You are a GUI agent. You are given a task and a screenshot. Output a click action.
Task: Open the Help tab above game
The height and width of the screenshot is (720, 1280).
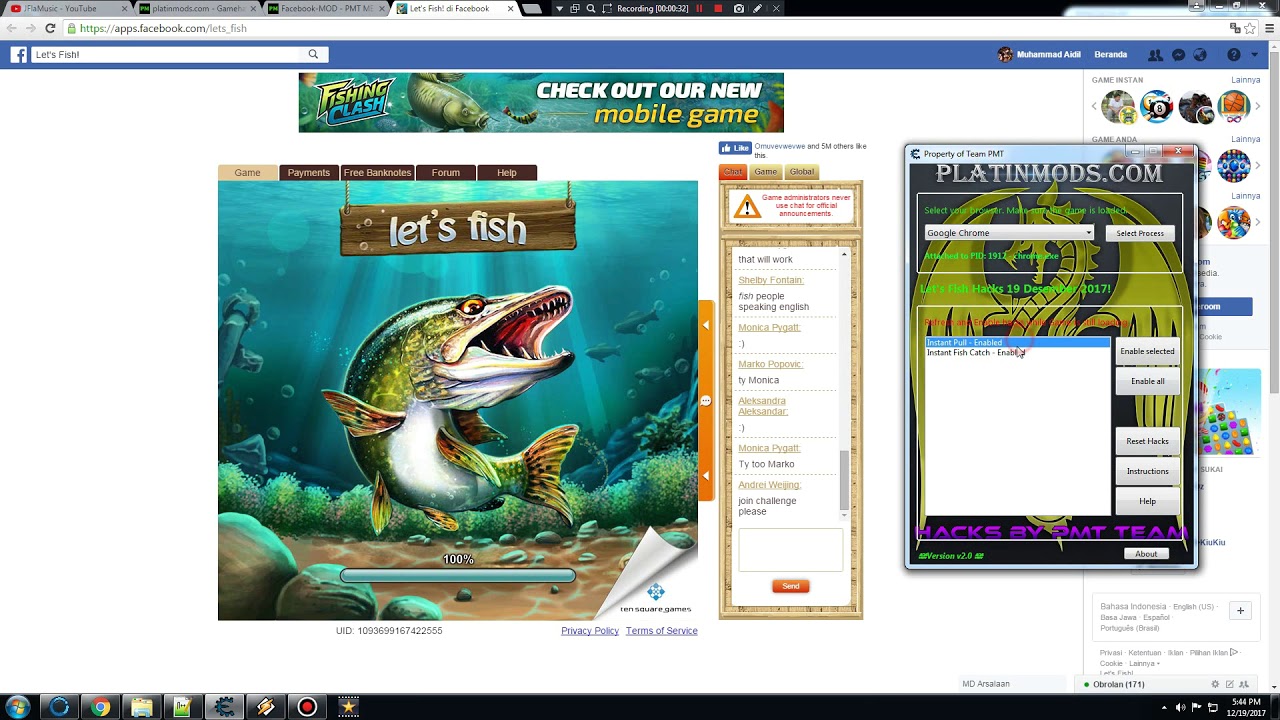click(507, 173)
